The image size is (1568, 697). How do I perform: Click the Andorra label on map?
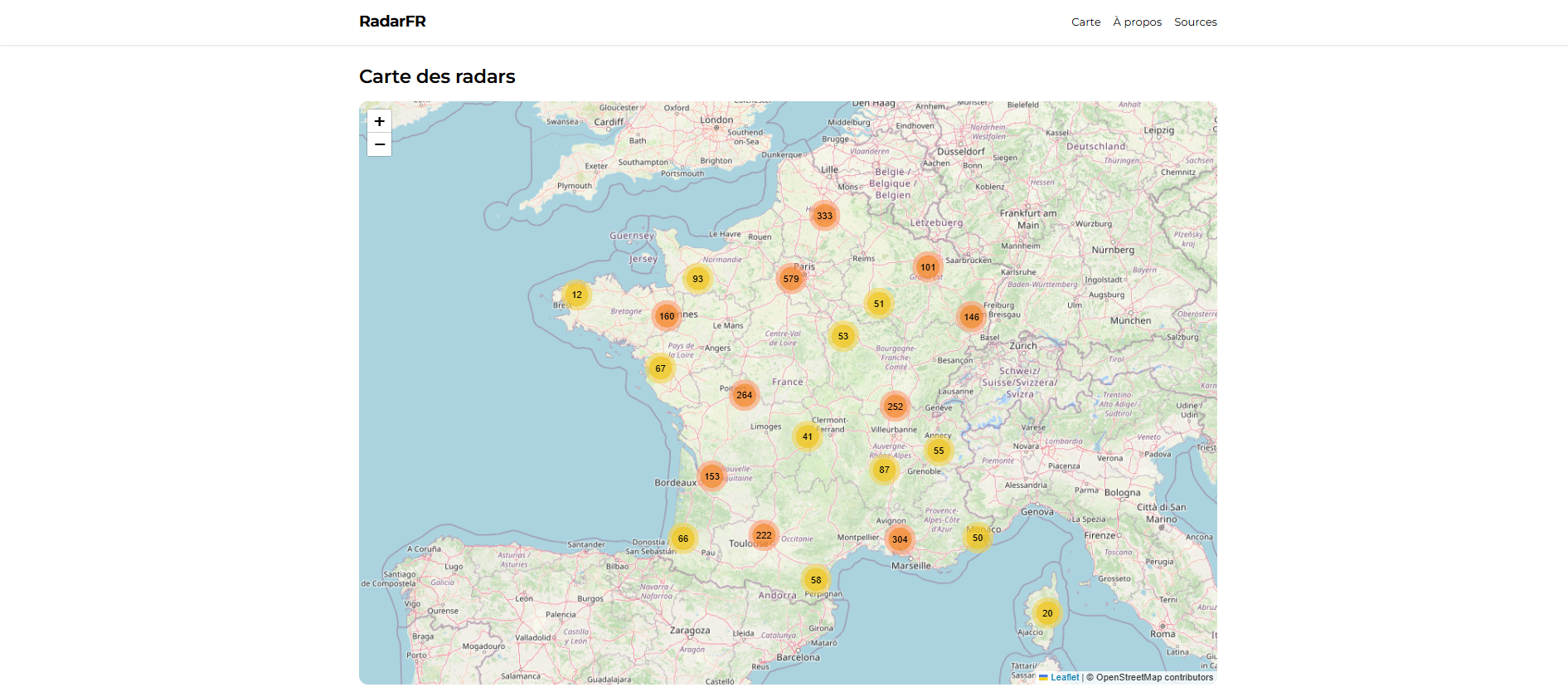(x=777, y=595)
